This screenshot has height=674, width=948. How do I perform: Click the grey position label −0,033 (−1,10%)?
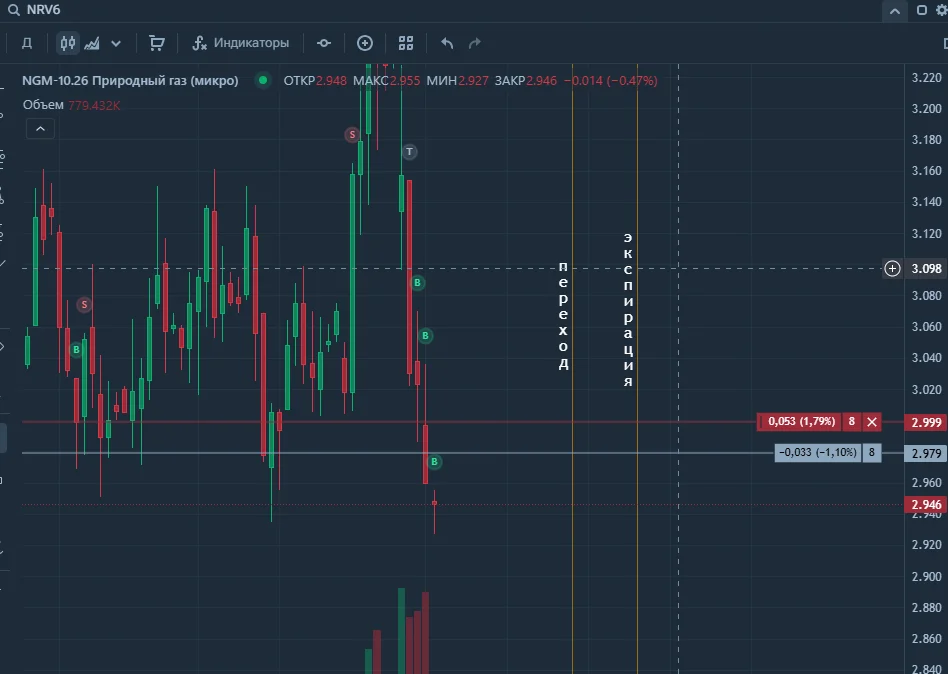[818, 453]
